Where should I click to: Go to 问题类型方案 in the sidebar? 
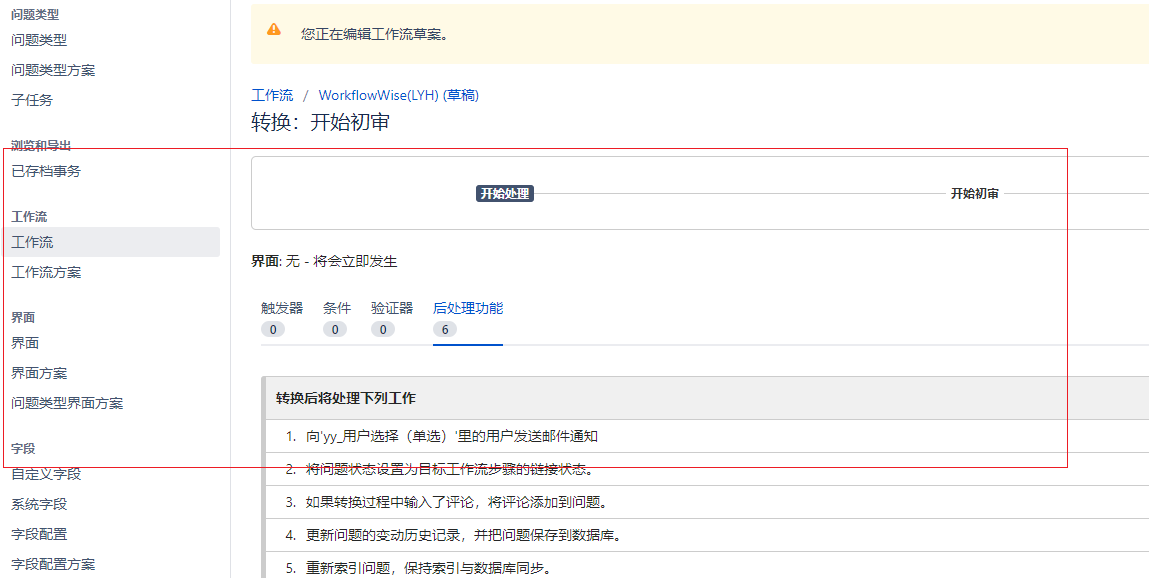[53, 70]
